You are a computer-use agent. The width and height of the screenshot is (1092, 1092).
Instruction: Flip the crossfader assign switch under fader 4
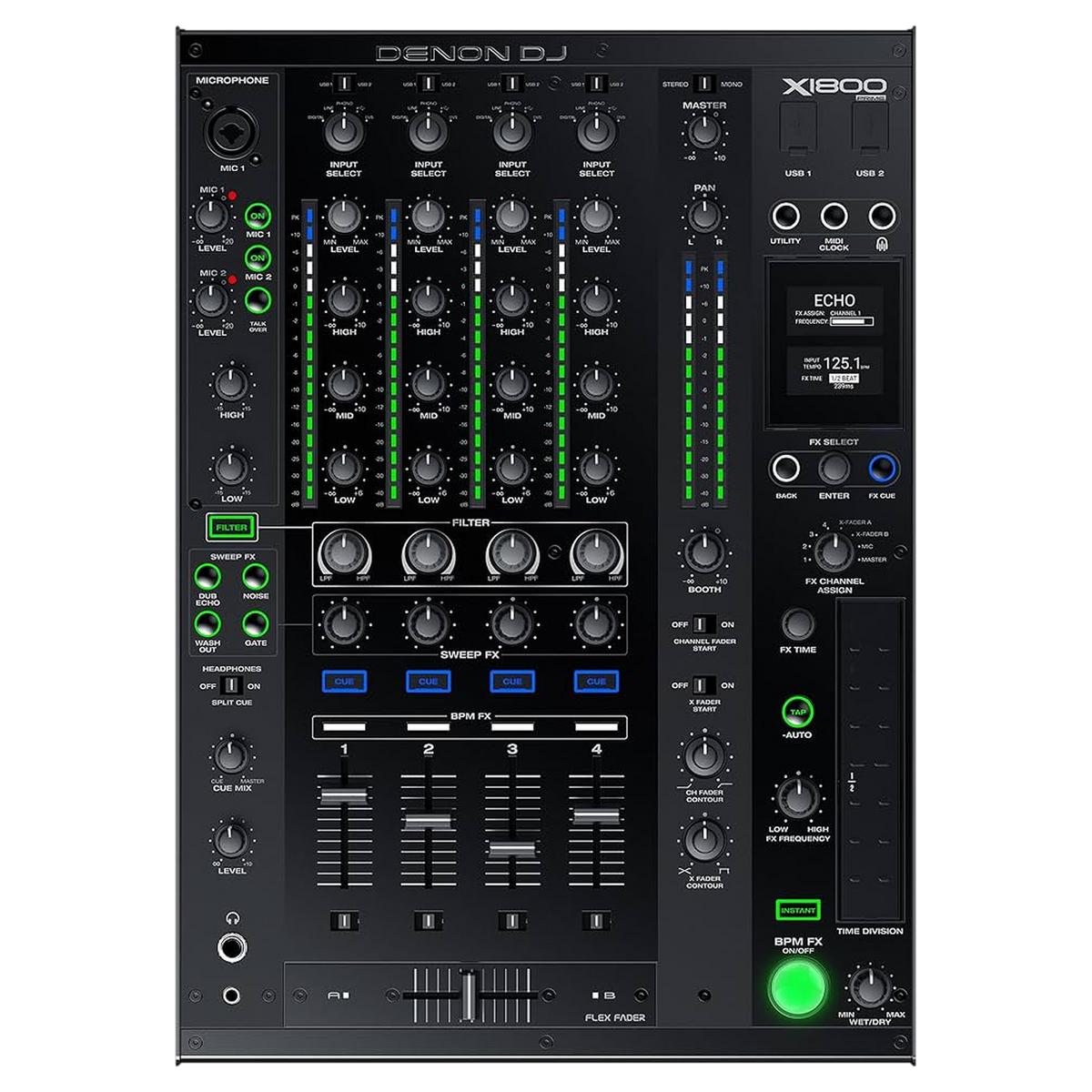pos(596,921)
